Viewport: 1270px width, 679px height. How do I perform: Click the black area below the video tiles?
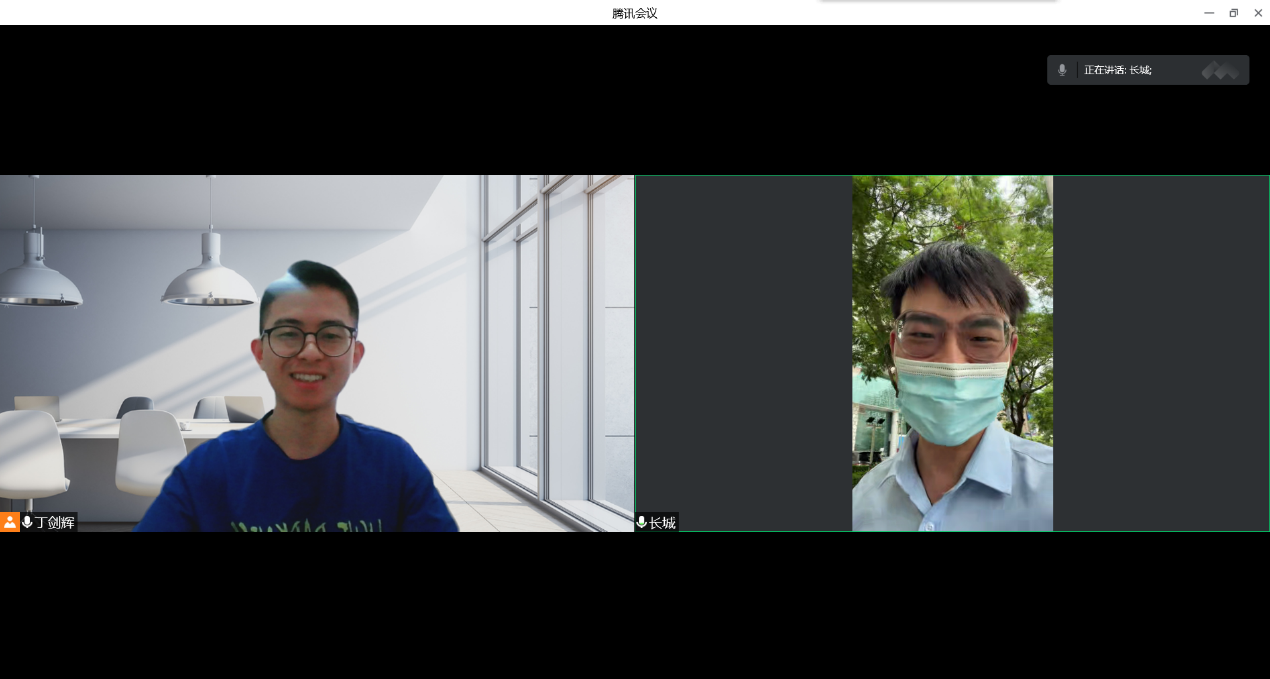pos(634,605)
